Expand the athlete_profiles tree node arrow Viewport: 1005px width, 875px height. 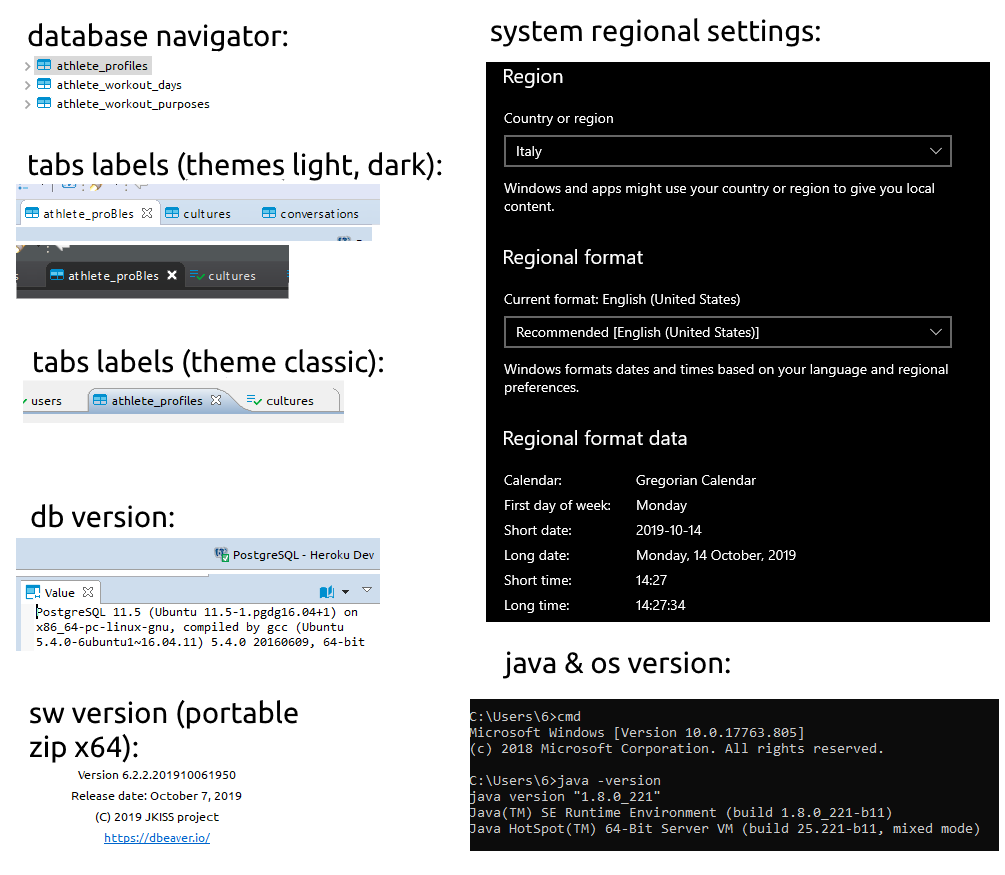(x=28, y=66)
